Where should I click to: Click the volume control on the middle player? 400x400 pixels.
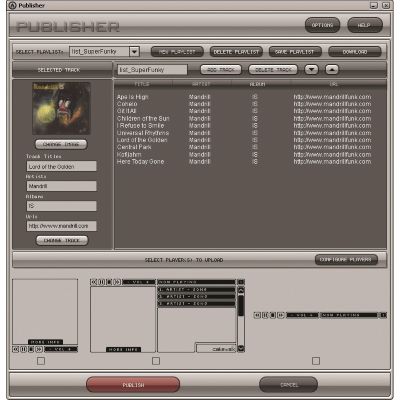pyautogui.click(x=139, y=282)
